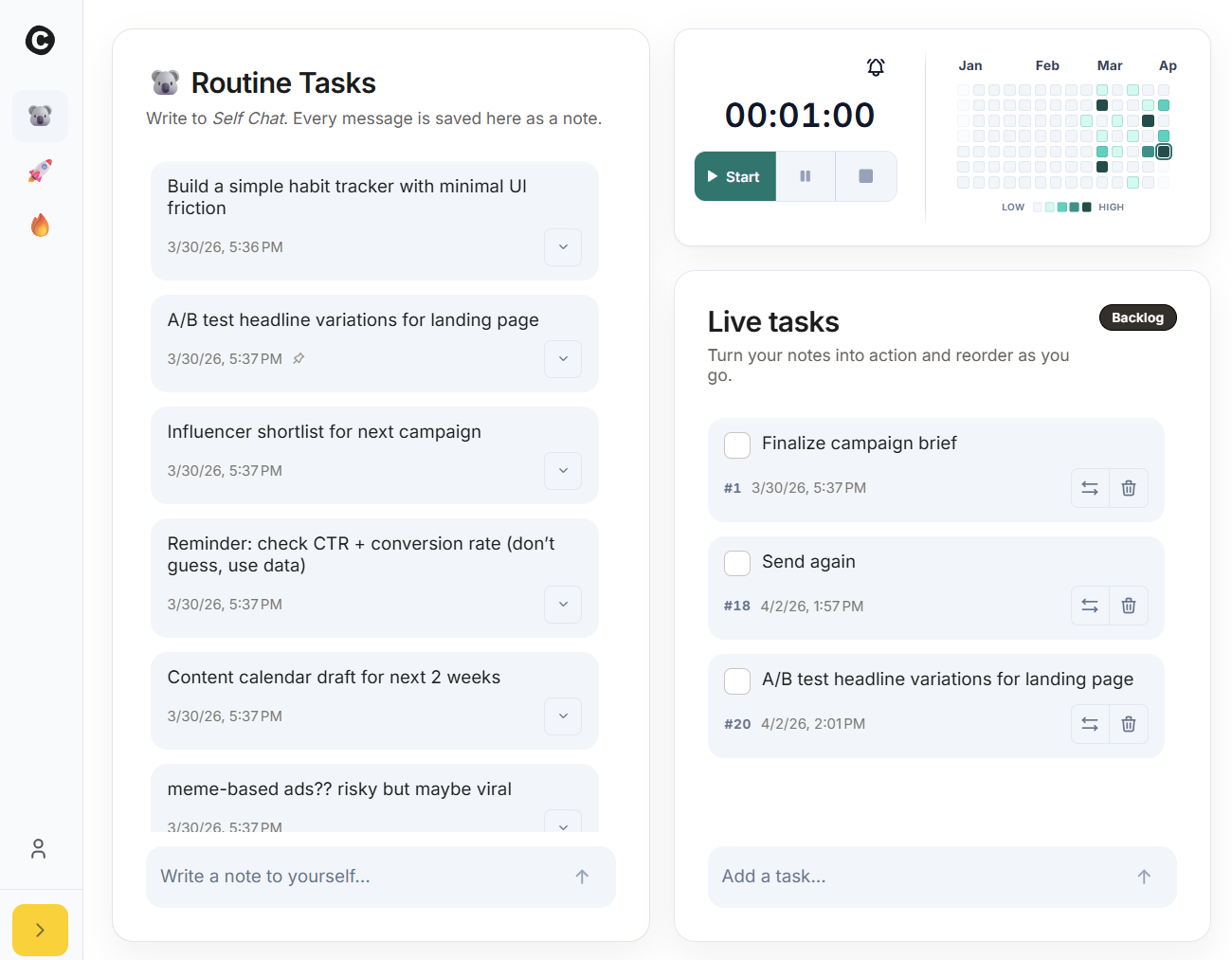Switch to the Backlog view
This screenshot has height=960, width=1232.
click(1137, 317)
